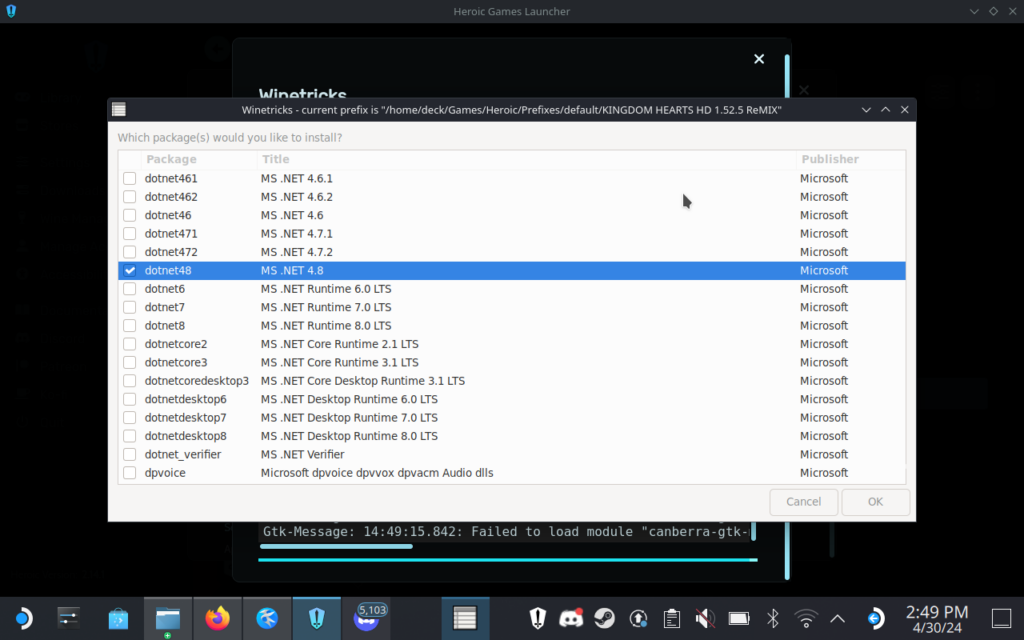
Task: Sort by the Title column header
Action: [526, 159]
